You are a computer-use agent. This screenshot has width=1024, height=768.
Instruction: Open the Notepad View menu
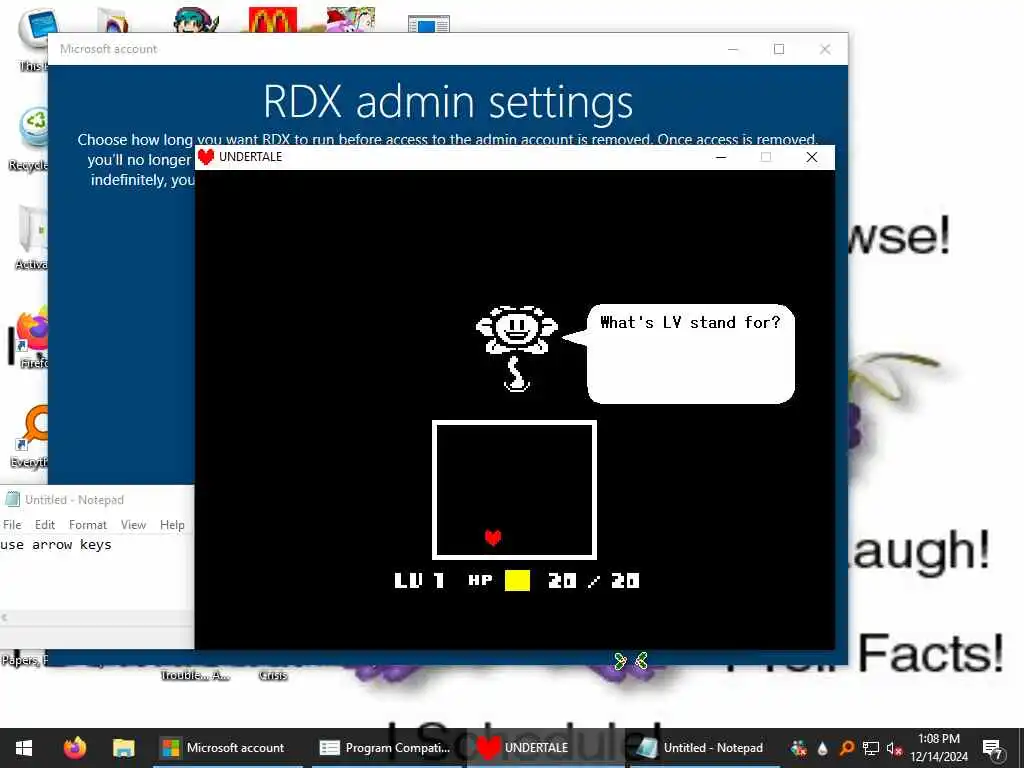point(133,524)
